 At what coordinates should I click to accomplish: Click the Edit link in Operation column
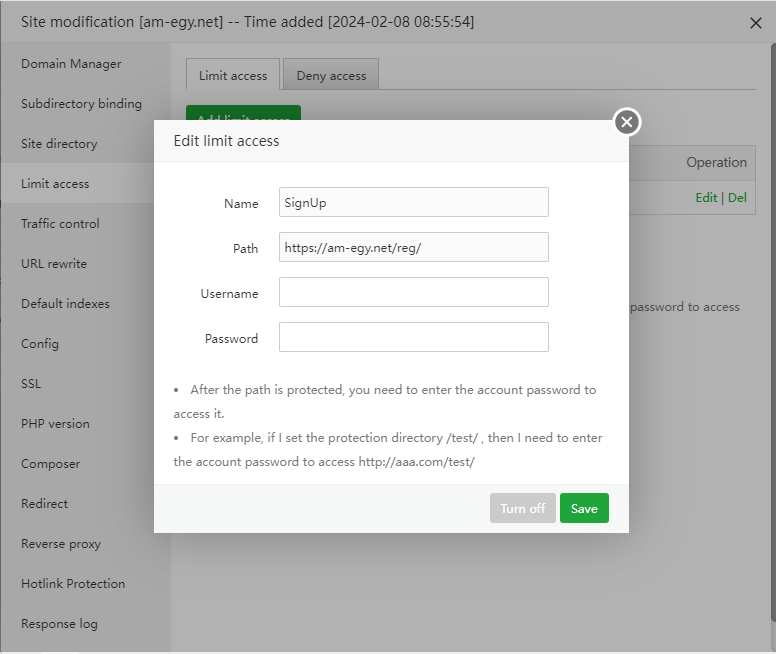[x=706, y=198]
